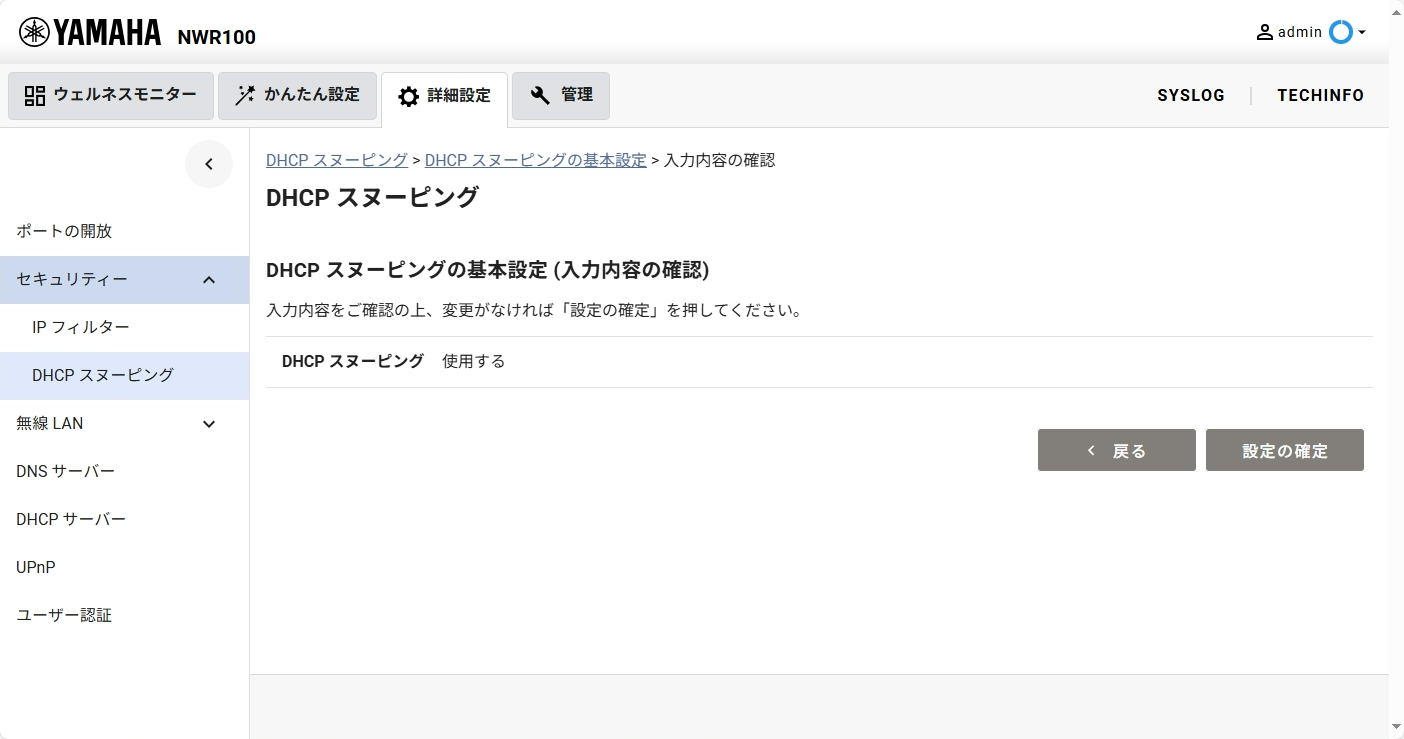
Task: Collapse the sidebar with the chevron button
Action: click(x=209, y=164)
